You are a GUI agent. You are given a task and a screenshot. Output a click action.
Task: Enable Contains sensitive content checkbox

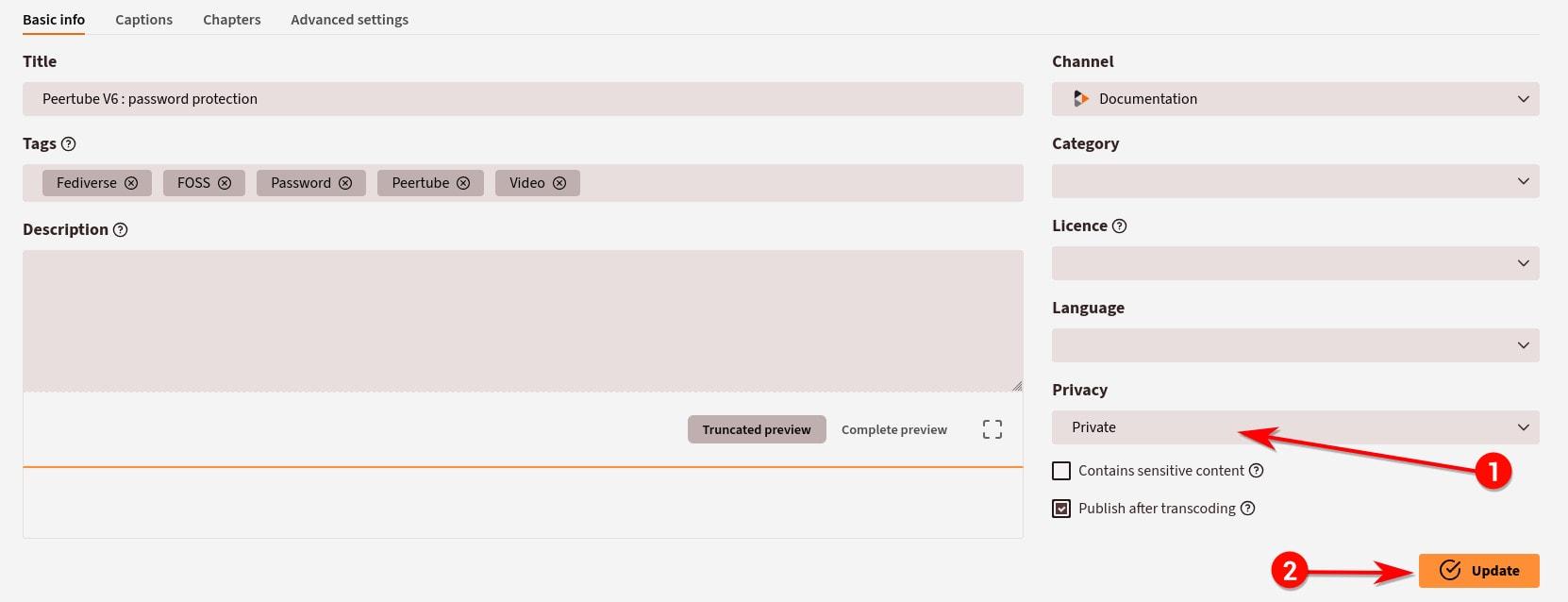coord(1061,471)
